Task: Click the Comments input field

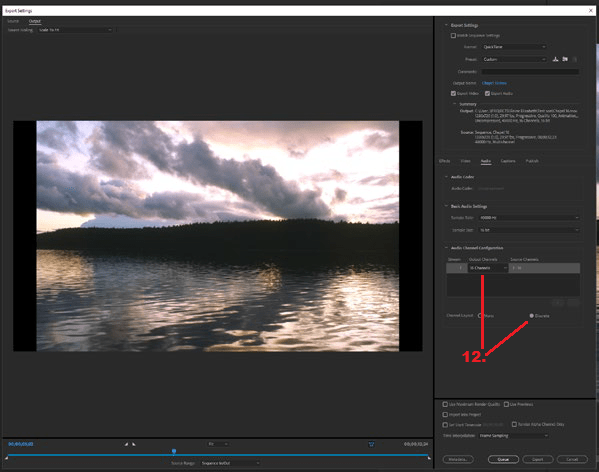Action: [530, 71]
